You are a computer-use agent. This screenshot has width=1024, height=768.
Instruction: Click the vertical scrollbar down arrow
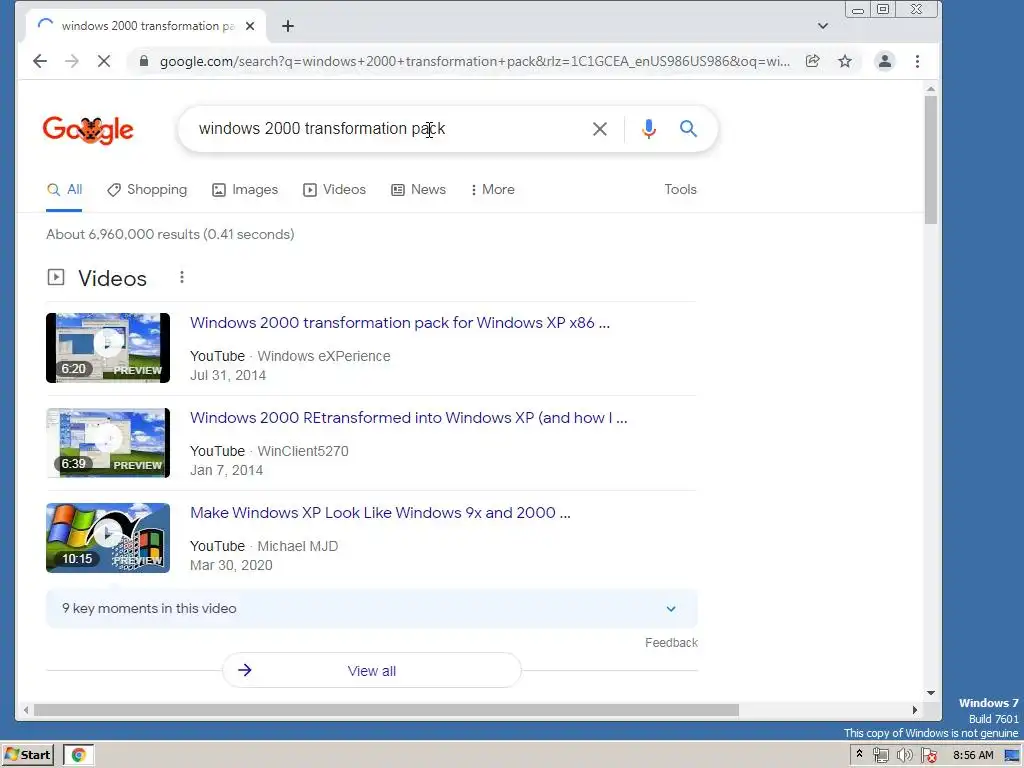pyautogui.click(x=931, y=693)
